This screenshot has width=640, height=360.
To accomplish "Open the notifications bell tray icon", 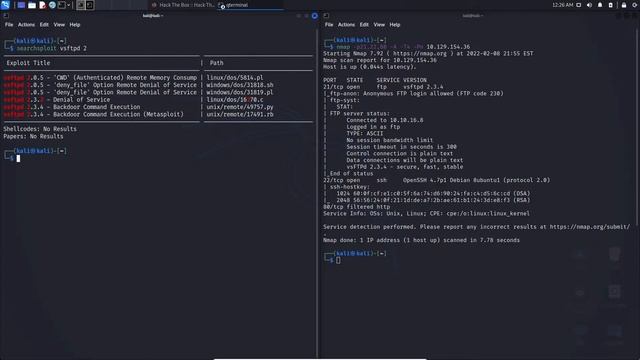I will point(600,5).
